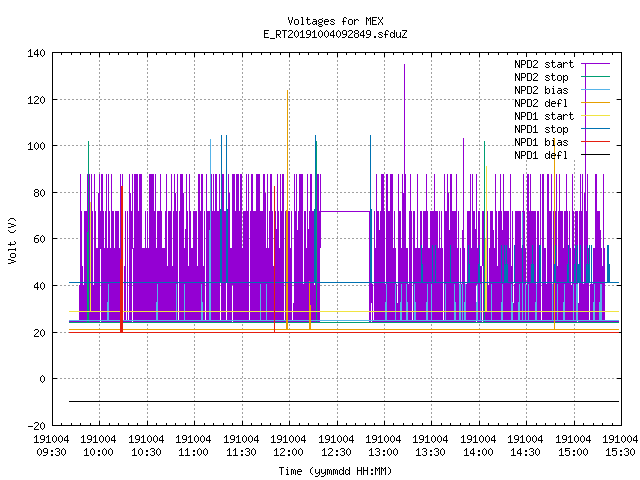The height and width of the screenshot is (480, 640).
Task: Click the x-axis tick label 11:00
Action: coord(193,452)
